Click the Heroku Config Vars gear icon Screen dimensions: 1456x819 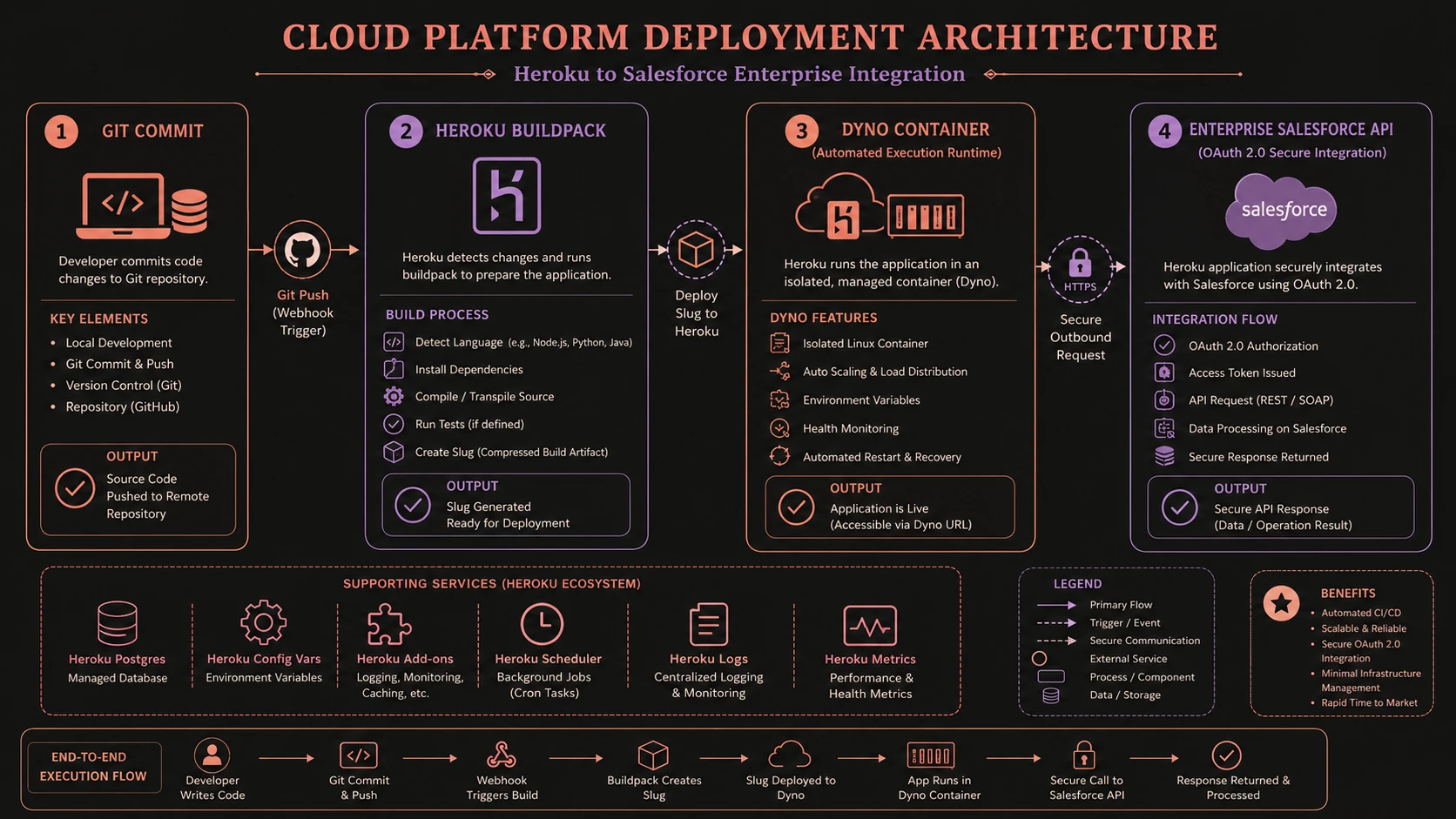(x=264, y=622)
